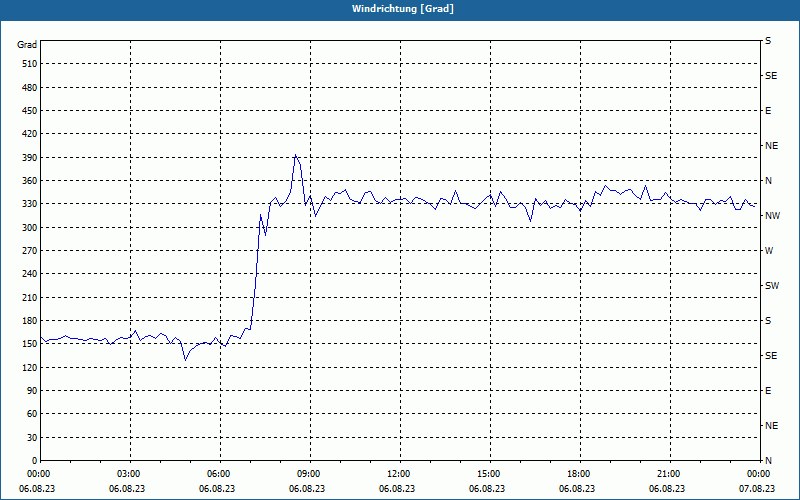This screenshot has width=800, height=500.
Task: Click the 300 y-axis value
Action: pyautogui.click(x=30, y=228)
